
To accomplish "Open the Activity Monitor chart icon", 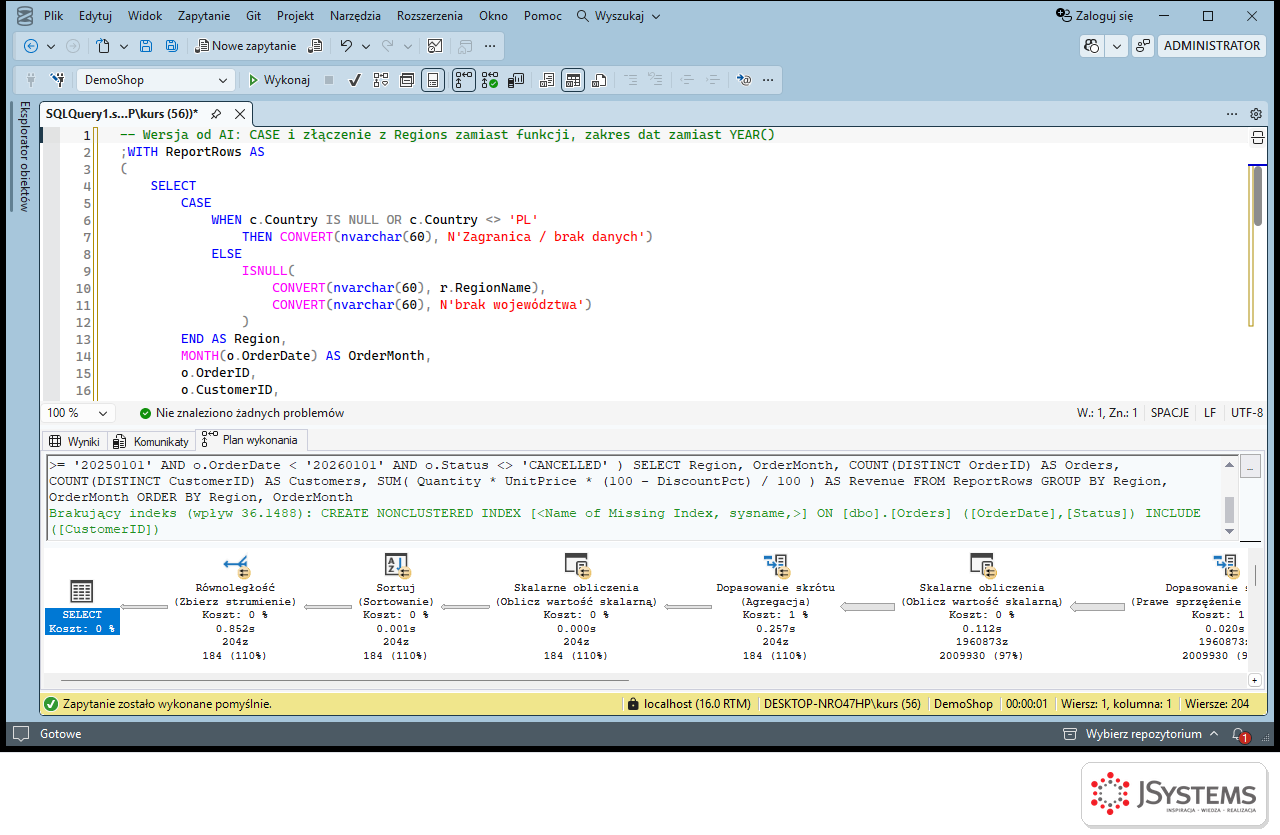I will [435, 46].
